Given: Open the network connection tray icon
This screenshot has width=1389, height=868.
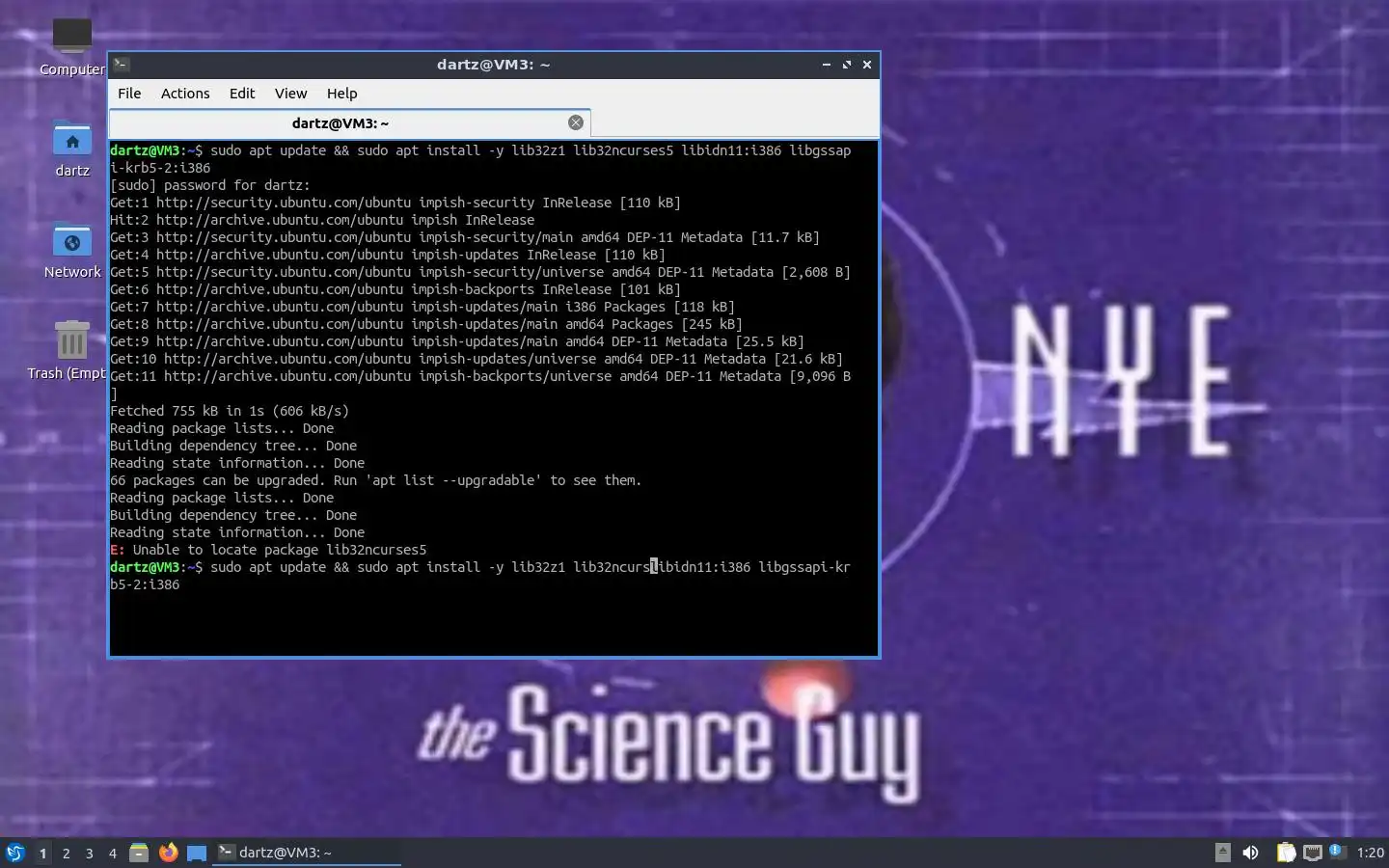Looking at the screenshot, I should pos(1312,853).
